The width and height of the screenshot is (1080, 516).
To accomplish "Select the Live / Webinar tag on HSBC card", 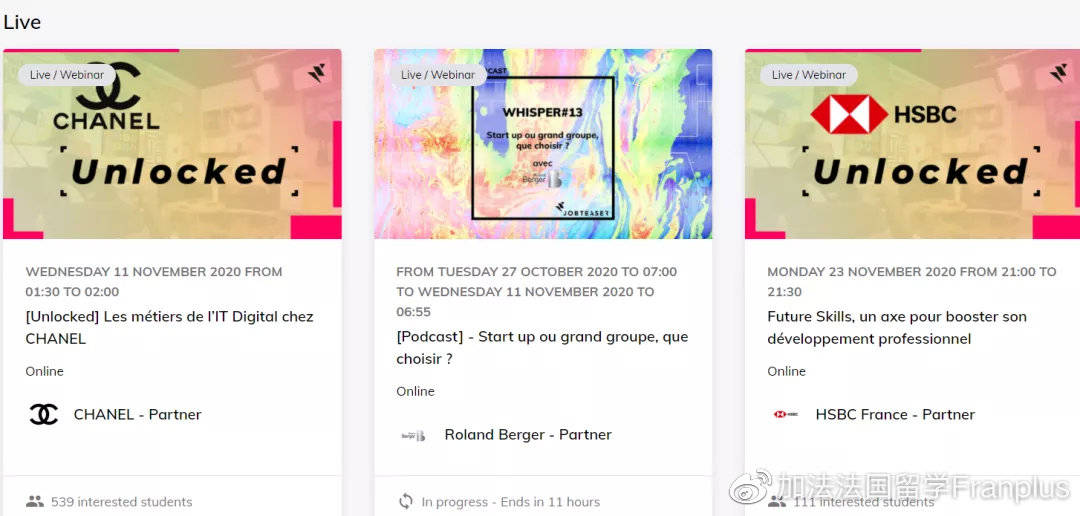I will 809,74.
